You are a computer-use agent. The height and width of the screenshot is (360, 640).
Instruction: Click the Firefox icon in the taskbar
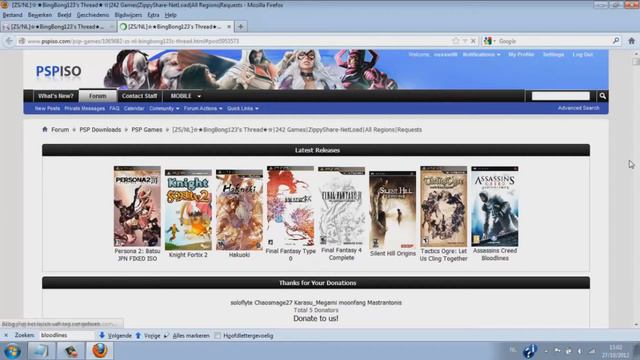point(99,351)
